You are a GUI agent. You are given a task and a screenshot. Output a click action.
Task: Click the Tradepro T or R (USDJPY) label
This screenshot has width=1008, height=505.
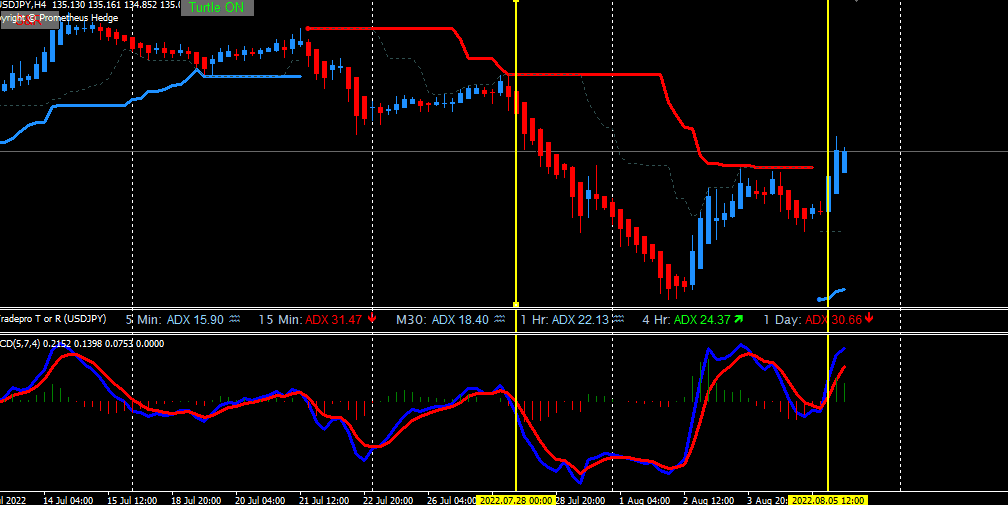53,319
